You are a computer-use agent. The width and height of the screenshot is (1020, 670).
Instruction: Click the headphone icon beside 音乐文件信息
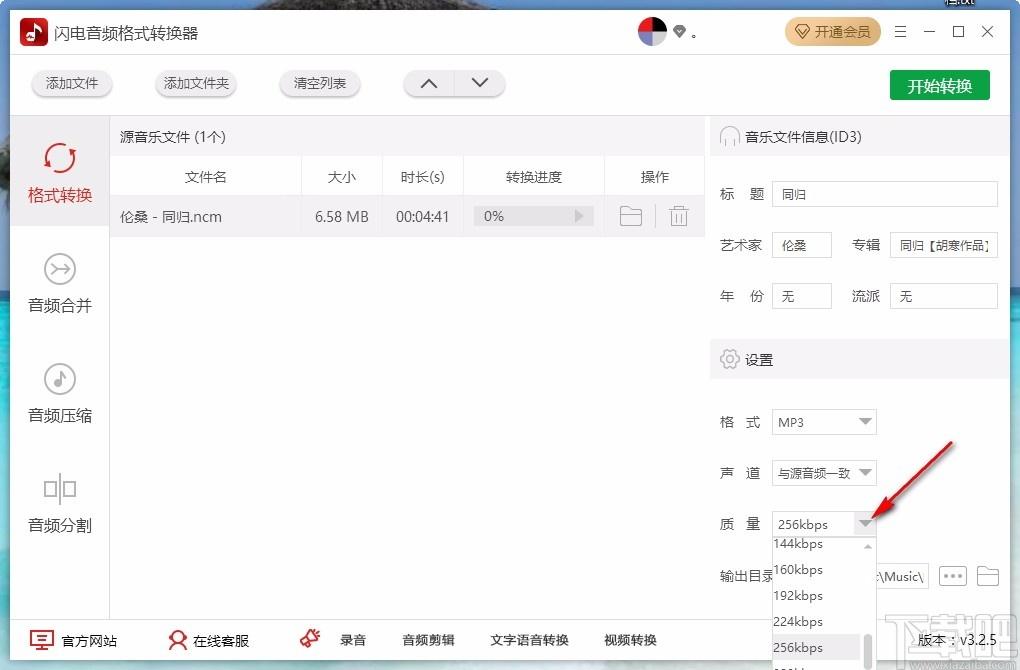[729, 137]
